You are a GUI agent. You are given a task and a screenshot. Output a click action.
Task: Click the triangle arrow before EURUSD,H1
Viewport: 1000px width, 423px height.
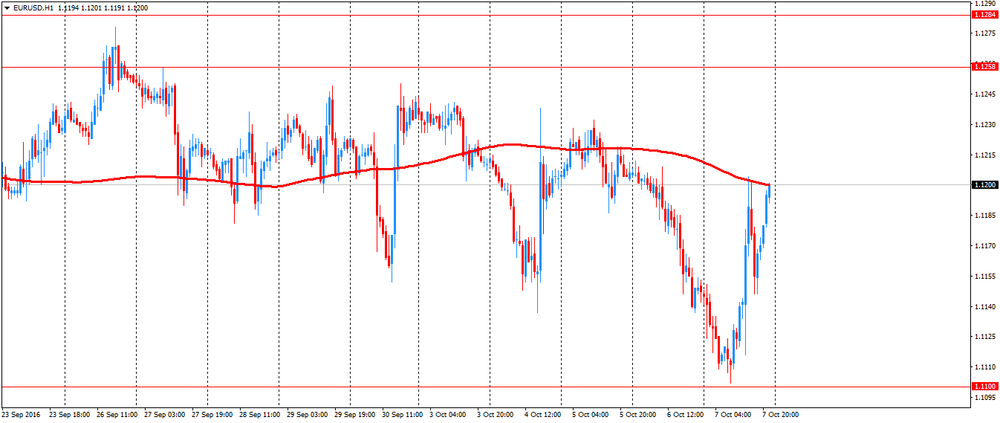[7, 7]
